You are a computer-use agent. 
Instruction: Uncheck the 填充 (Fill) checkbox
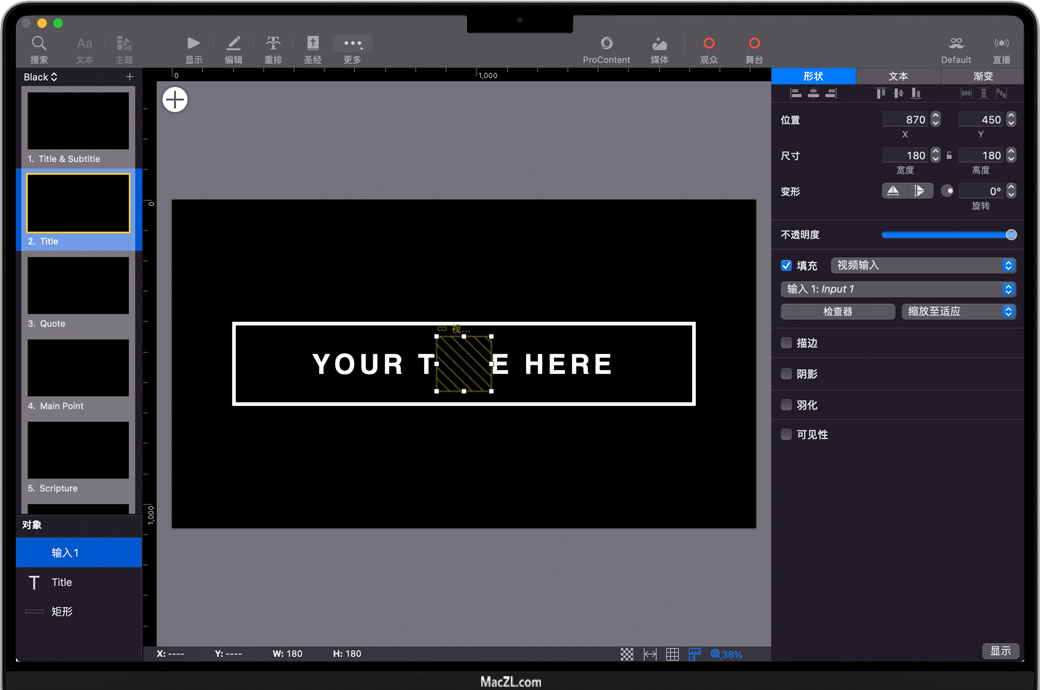pyautogui.click(x=786, y=266)
